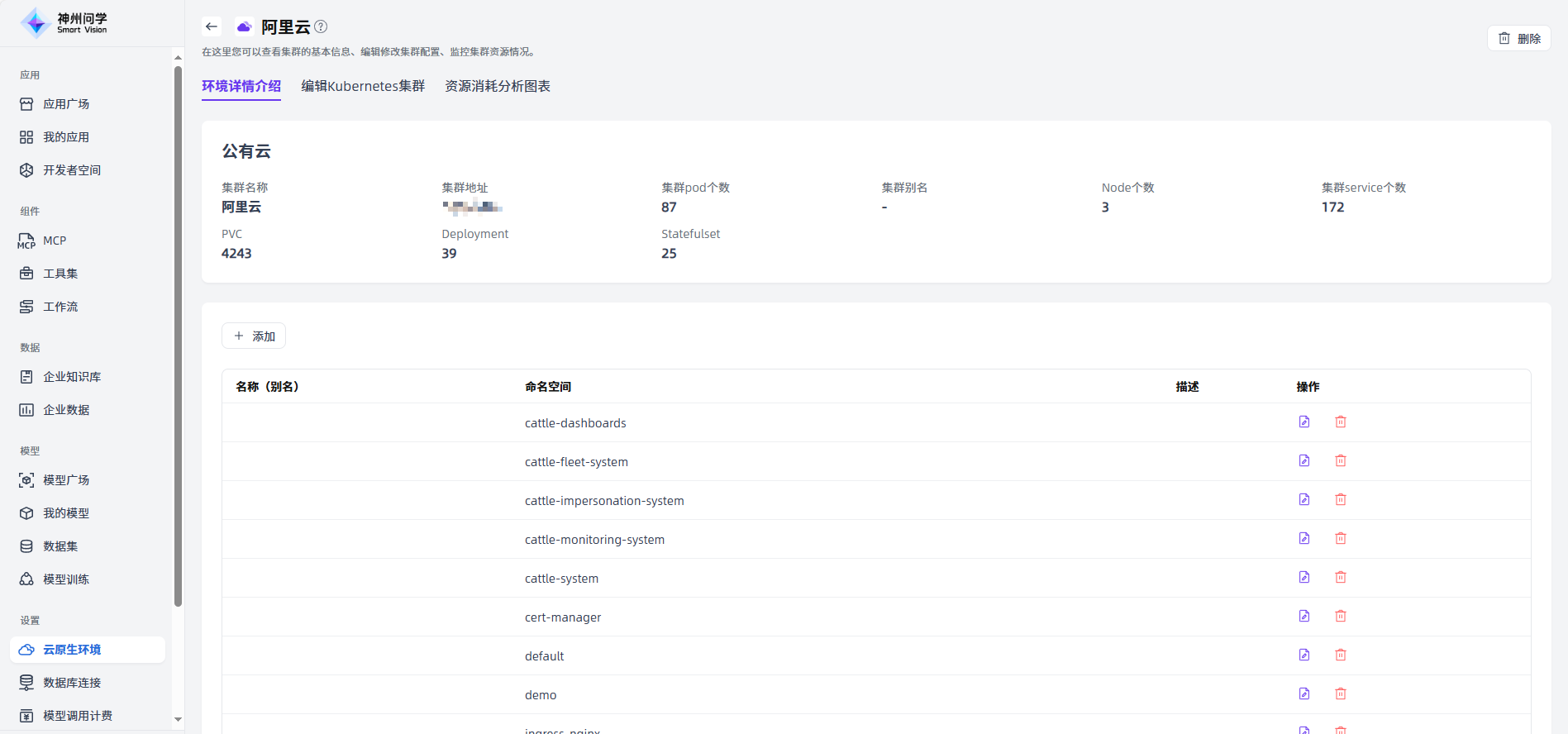Open 模型广场 from sidebar

pyautogui.click(x=66, y=480)
